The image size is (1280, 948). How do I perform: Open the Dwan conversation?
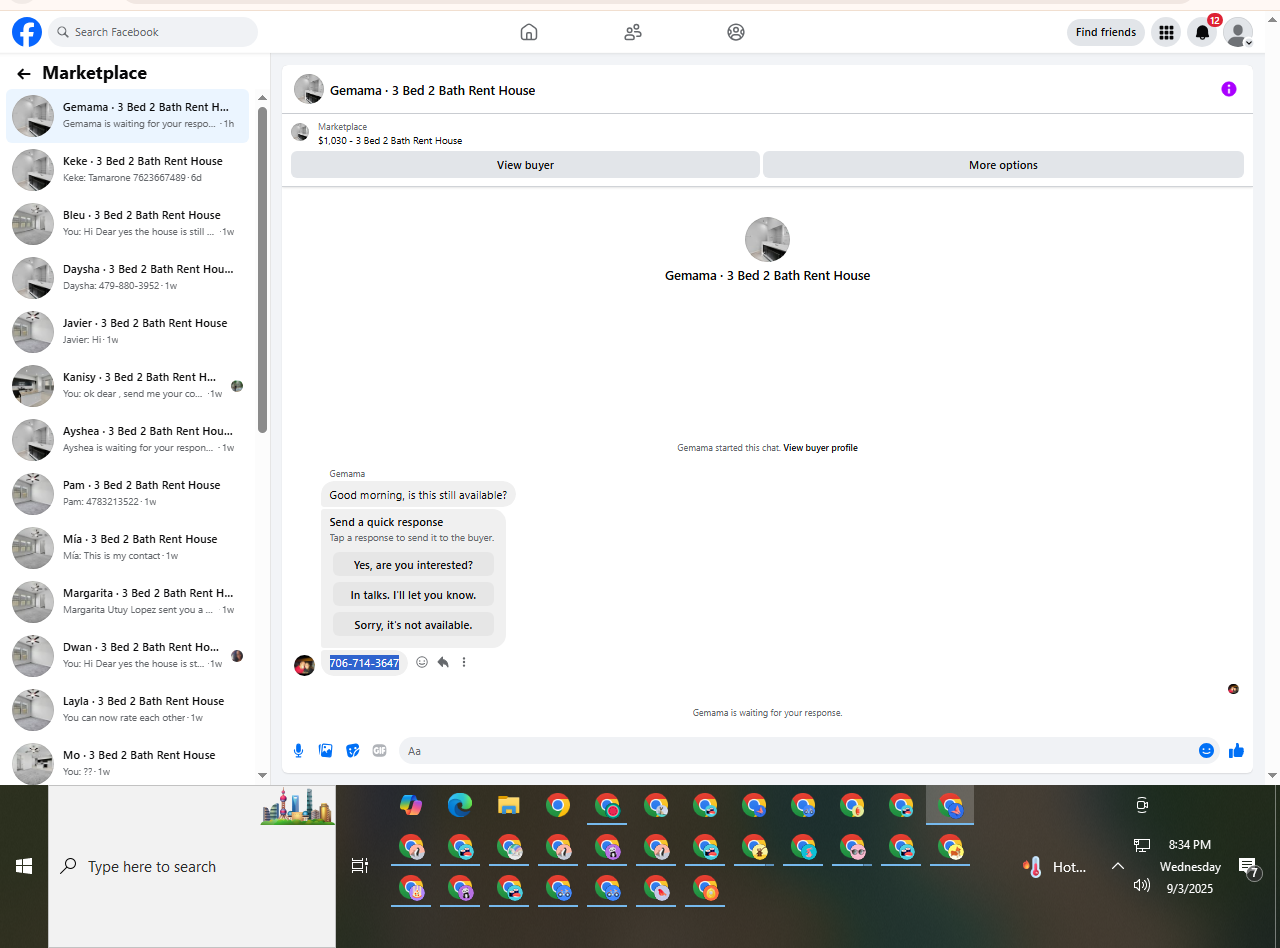[128, 656]
